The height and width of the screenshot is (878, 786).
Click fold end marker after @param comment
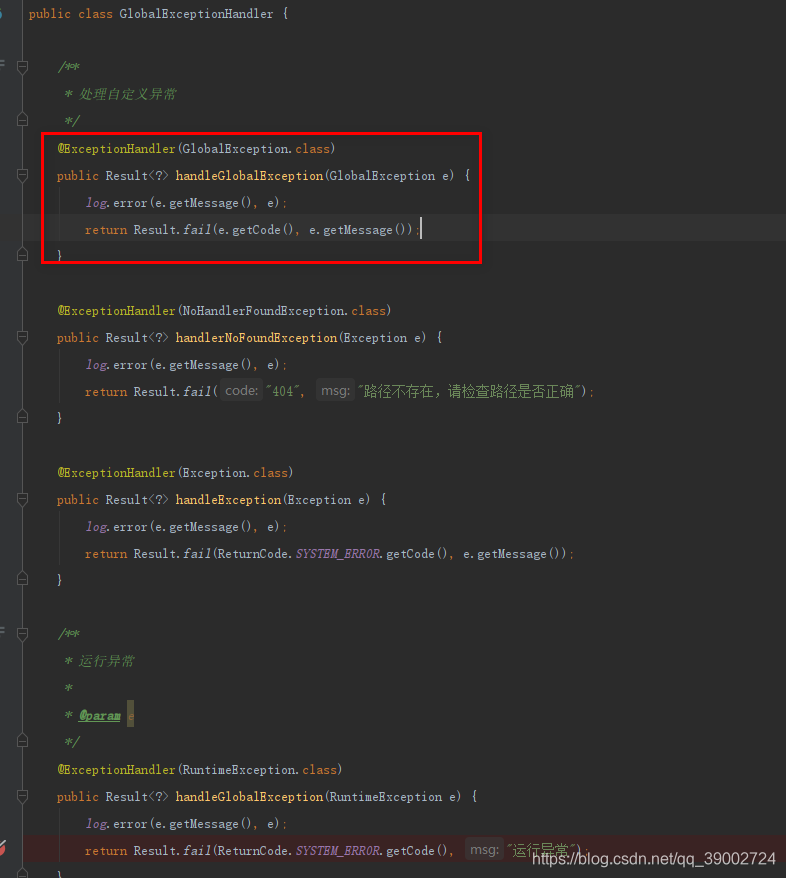point(22,741)
